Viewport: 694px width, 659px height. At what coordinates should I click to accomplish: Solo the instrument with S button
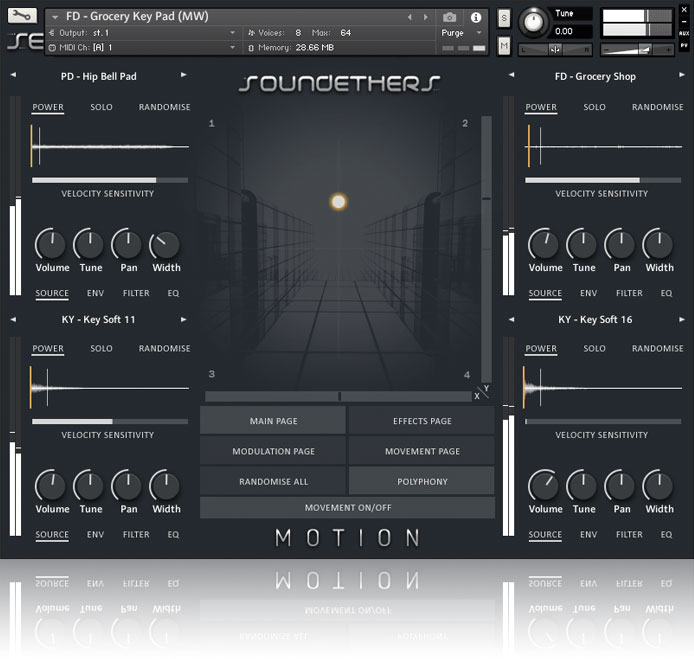(504, 19)
